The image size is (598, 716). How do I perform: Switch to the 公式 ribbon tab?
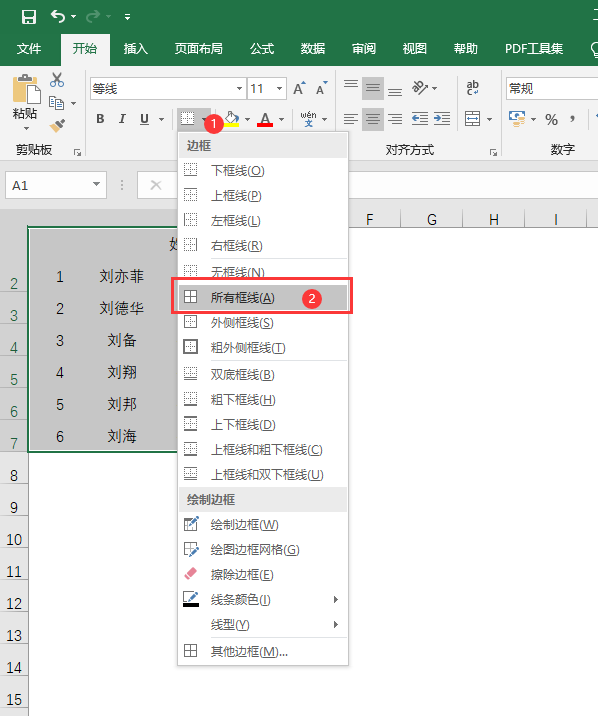262,48
